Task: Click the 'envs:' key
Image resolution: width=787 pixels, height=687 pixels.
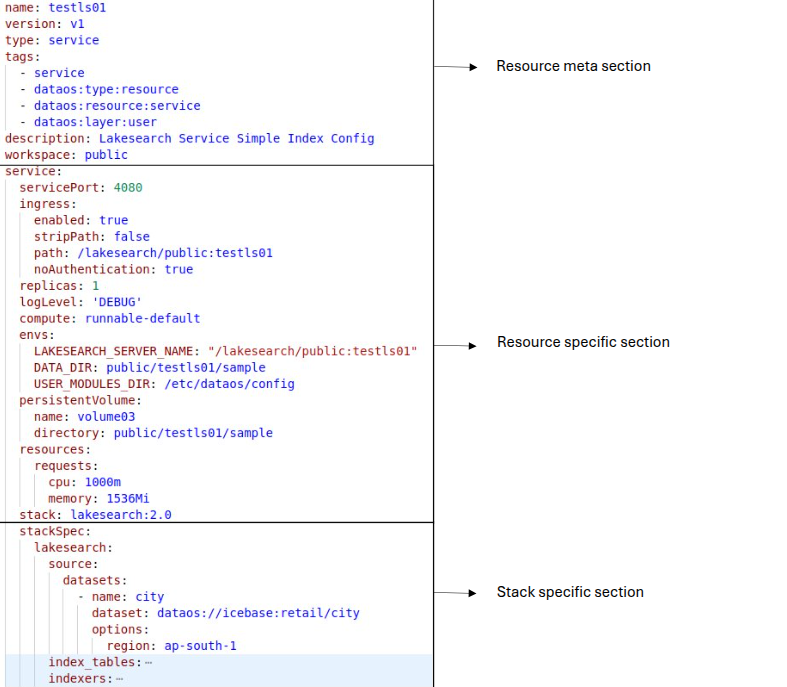Action: pos(37,335)
